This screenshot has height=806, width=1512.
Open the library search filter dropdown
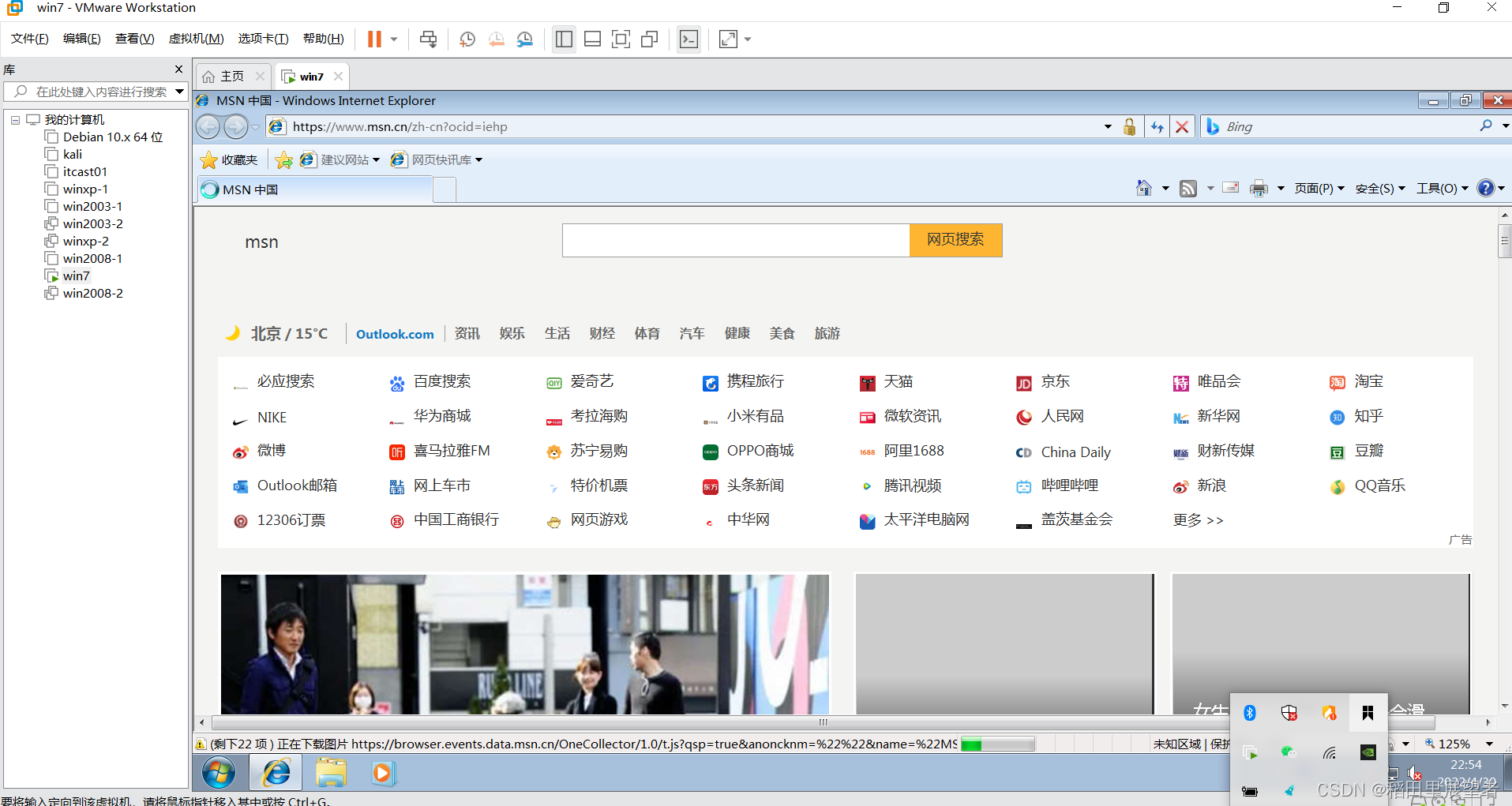click(x=179, y=92)
